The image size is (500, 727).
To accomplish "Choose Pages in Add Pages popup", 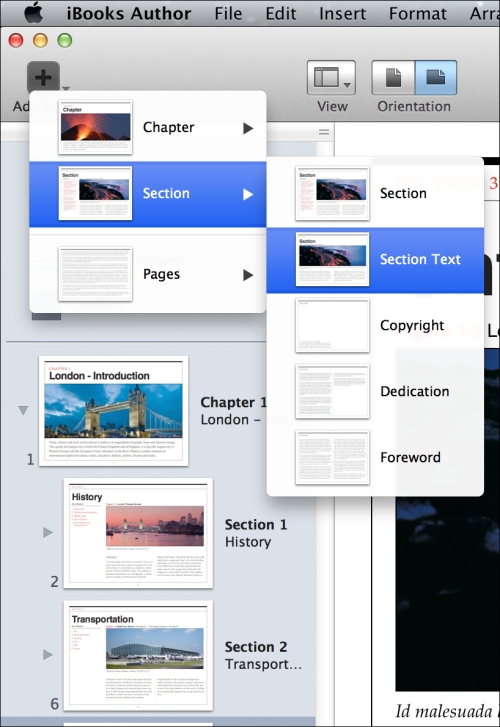I will tap(147, 274).
